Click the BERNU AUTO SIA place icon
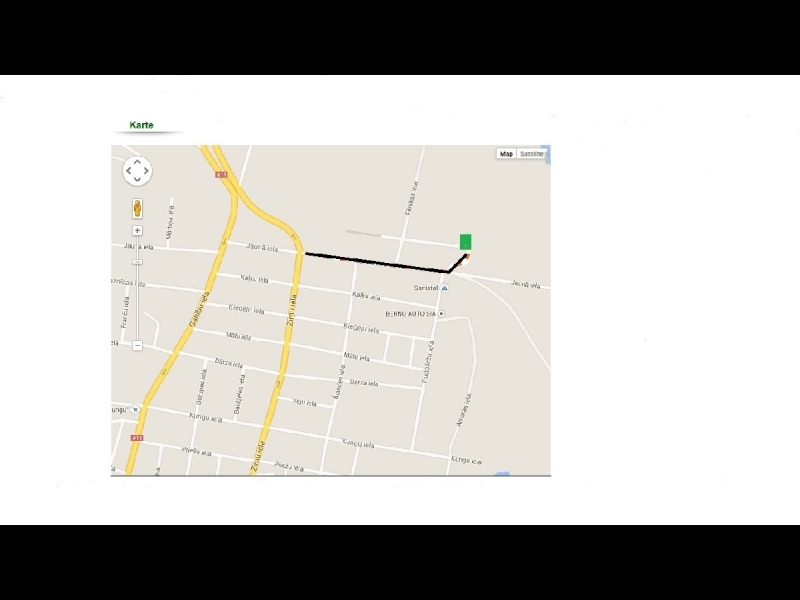This screenshot has width=800, height=600. click(441, 313)
